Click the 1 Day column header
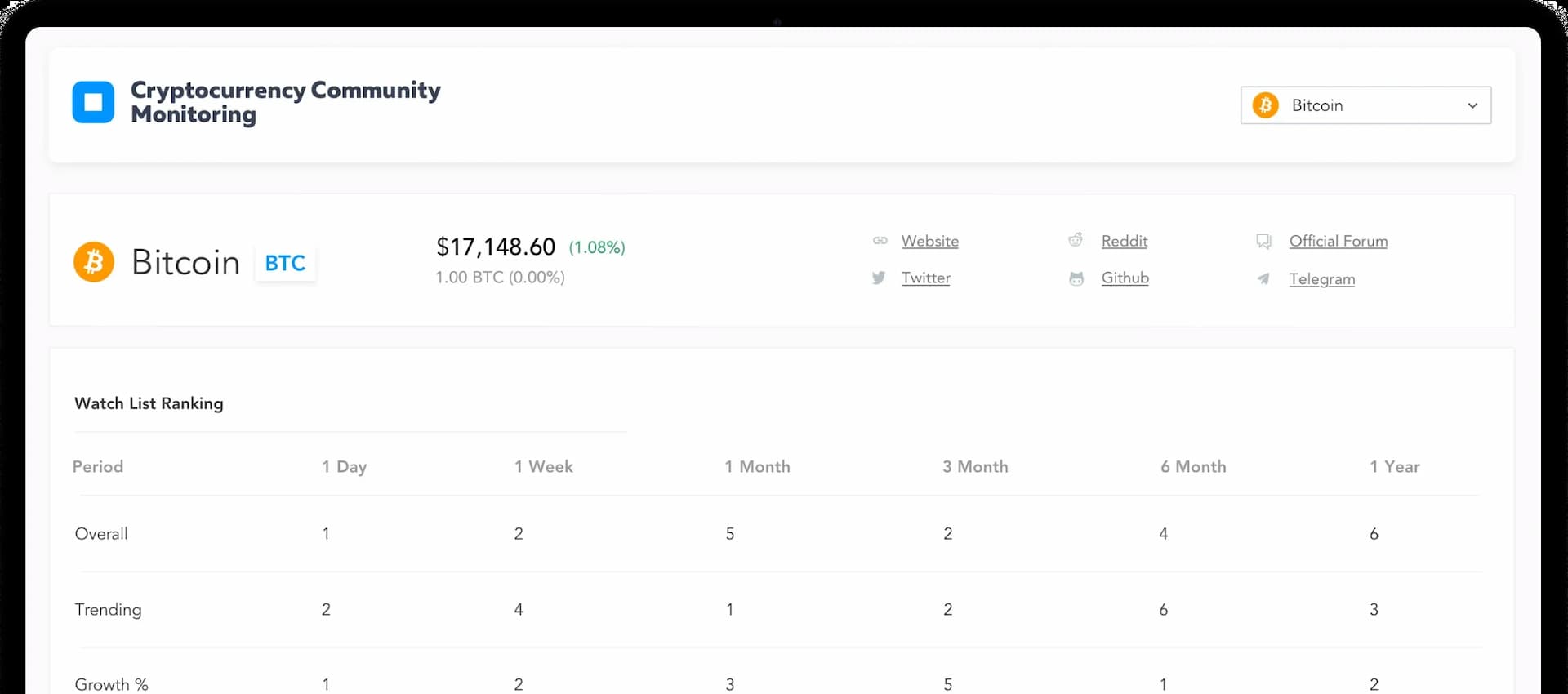 coord(344,467)
